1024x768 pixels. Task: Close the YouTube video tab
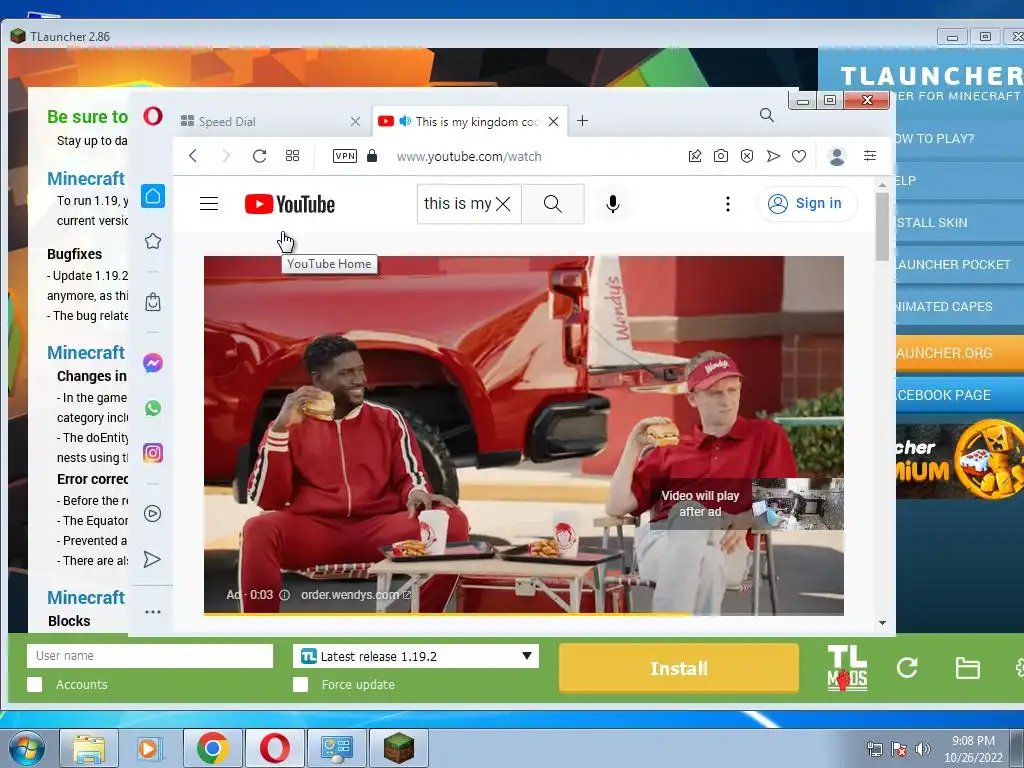coord(553,121)
